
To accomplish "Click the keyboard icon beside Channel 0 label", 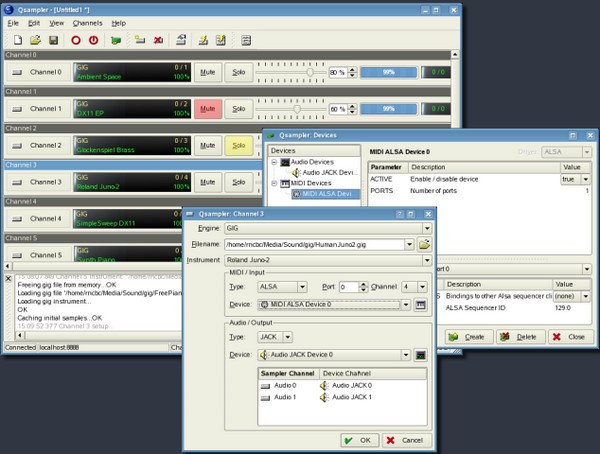I will pyautogui.click(x=17, y=72).
